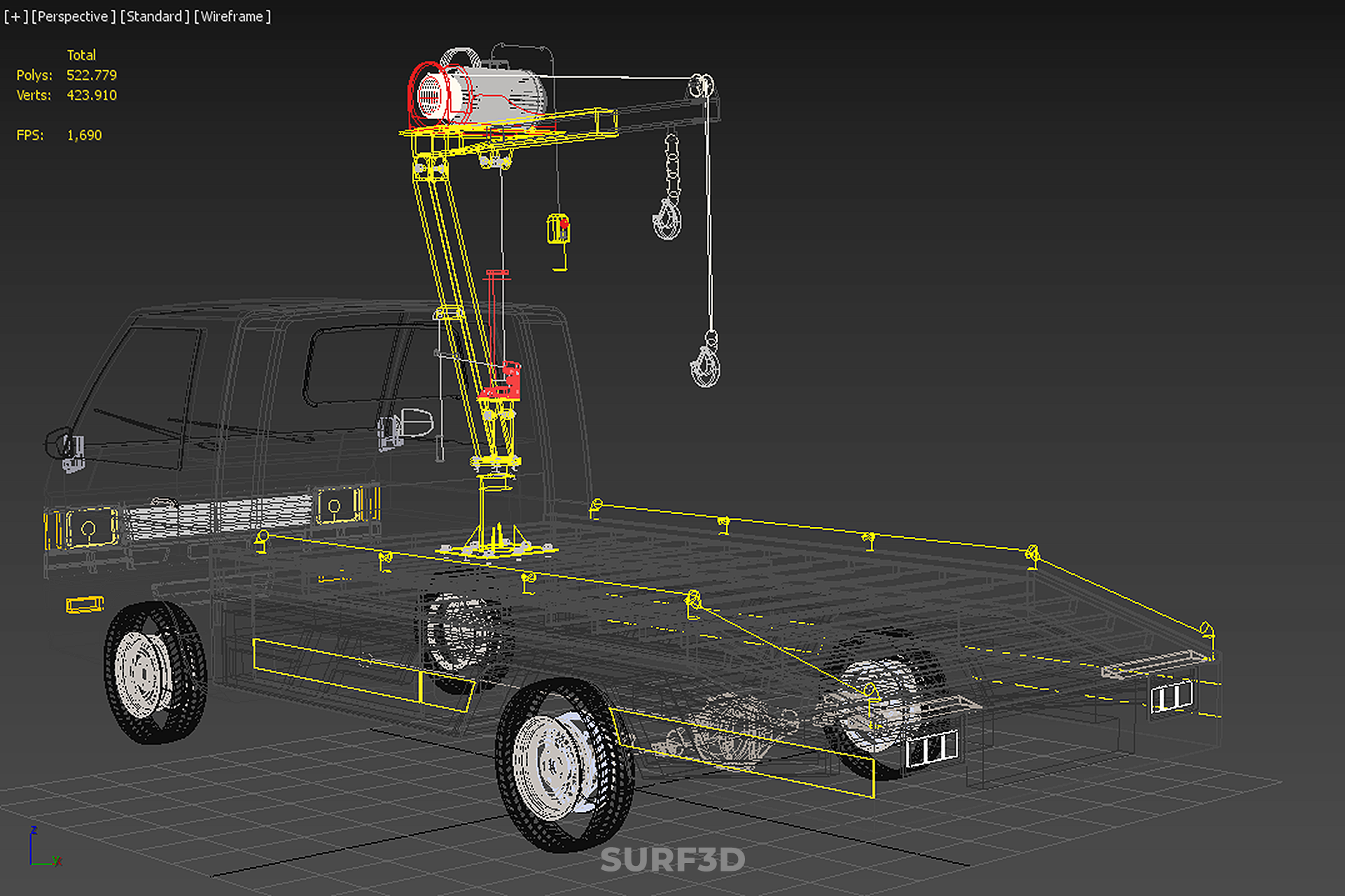Click the SURF3D watermark text
The image size is (1345, 896).
[672, 860]
